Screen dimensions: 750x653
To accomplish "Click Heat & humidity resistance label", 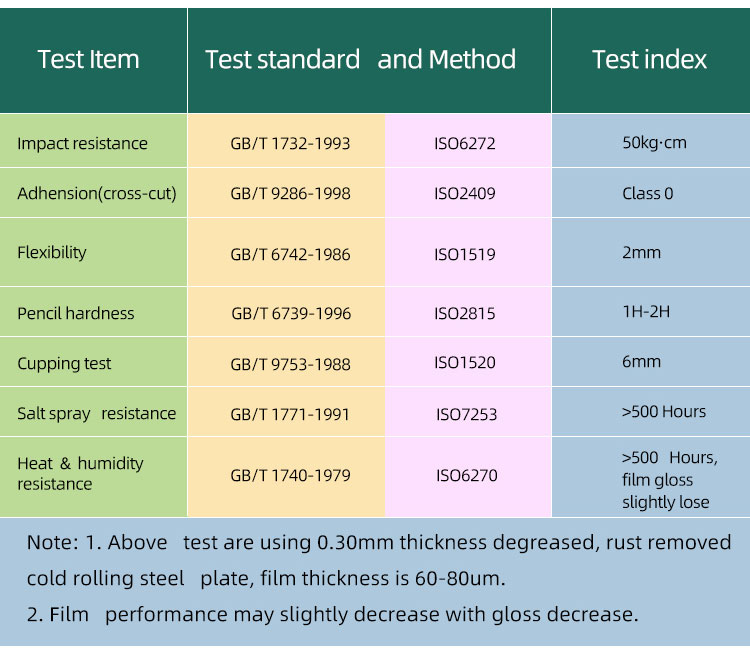I will tap(80, 474).
